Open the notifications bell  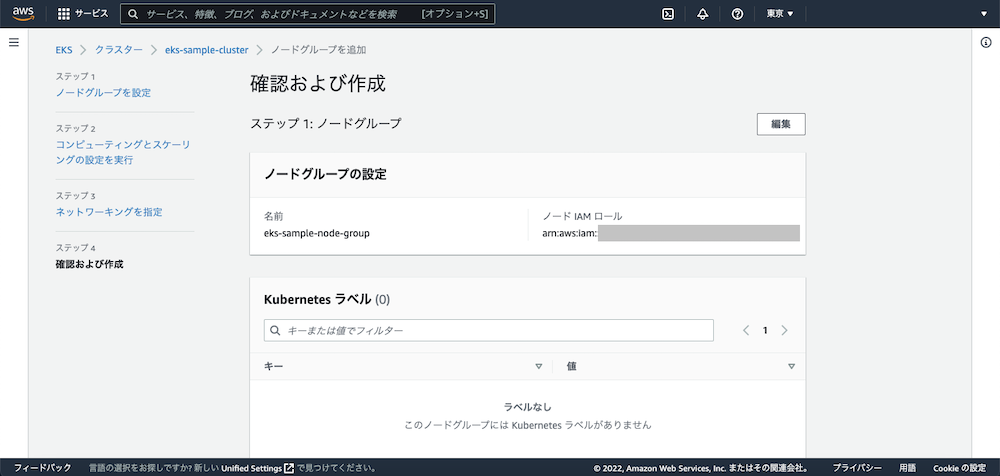pos(702,14)
